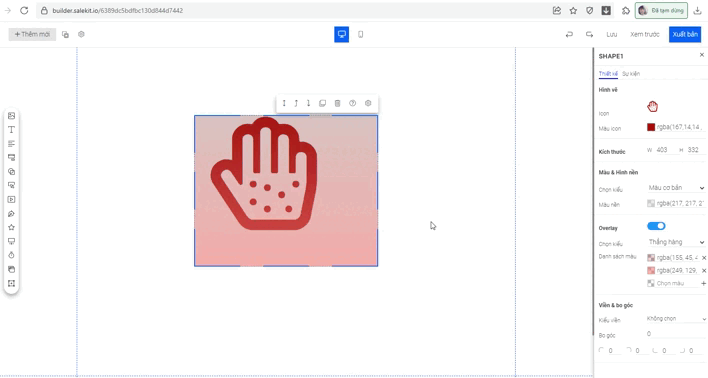Viewport: 708px width, 378px height.
Task: Click the Undo arrow icon
Action: (569, 34)
